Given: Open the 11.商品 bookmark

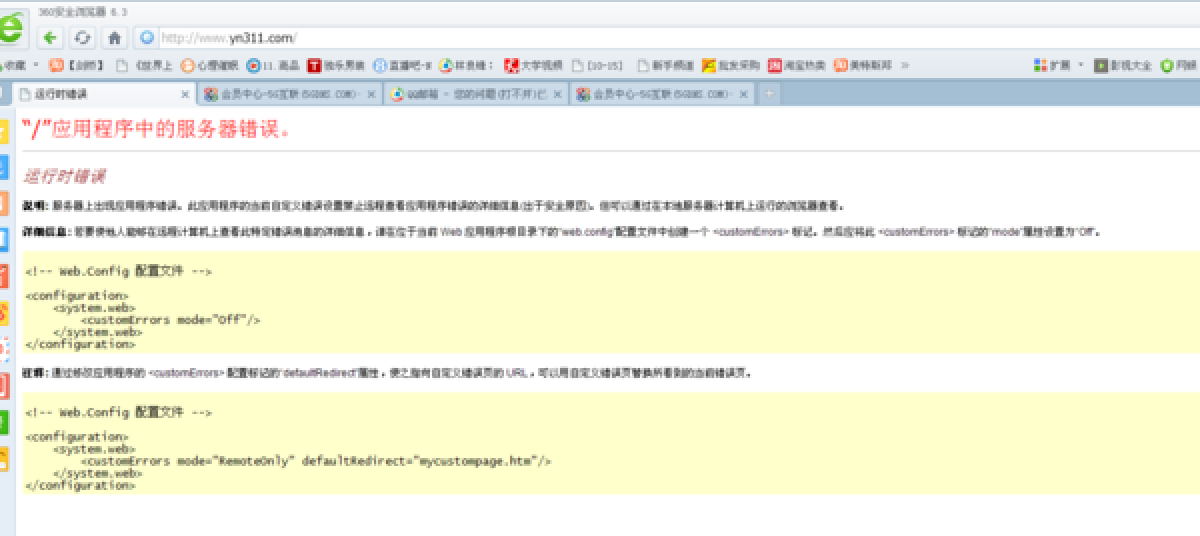Looking at the screenshot, I should point(272,65).
